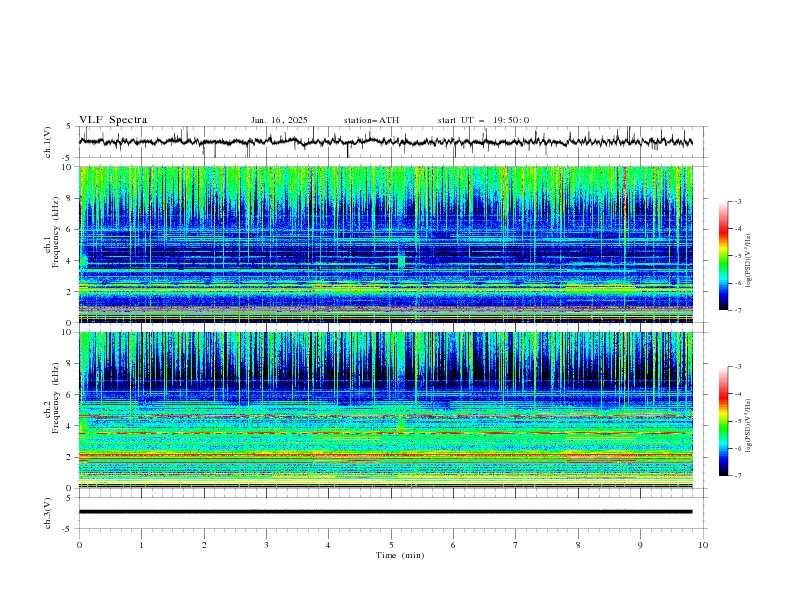The width and height of the screenshot is (792, 612).
Task: Click the "ch.1(V)" waveform axis label
Action: point(48,142)
